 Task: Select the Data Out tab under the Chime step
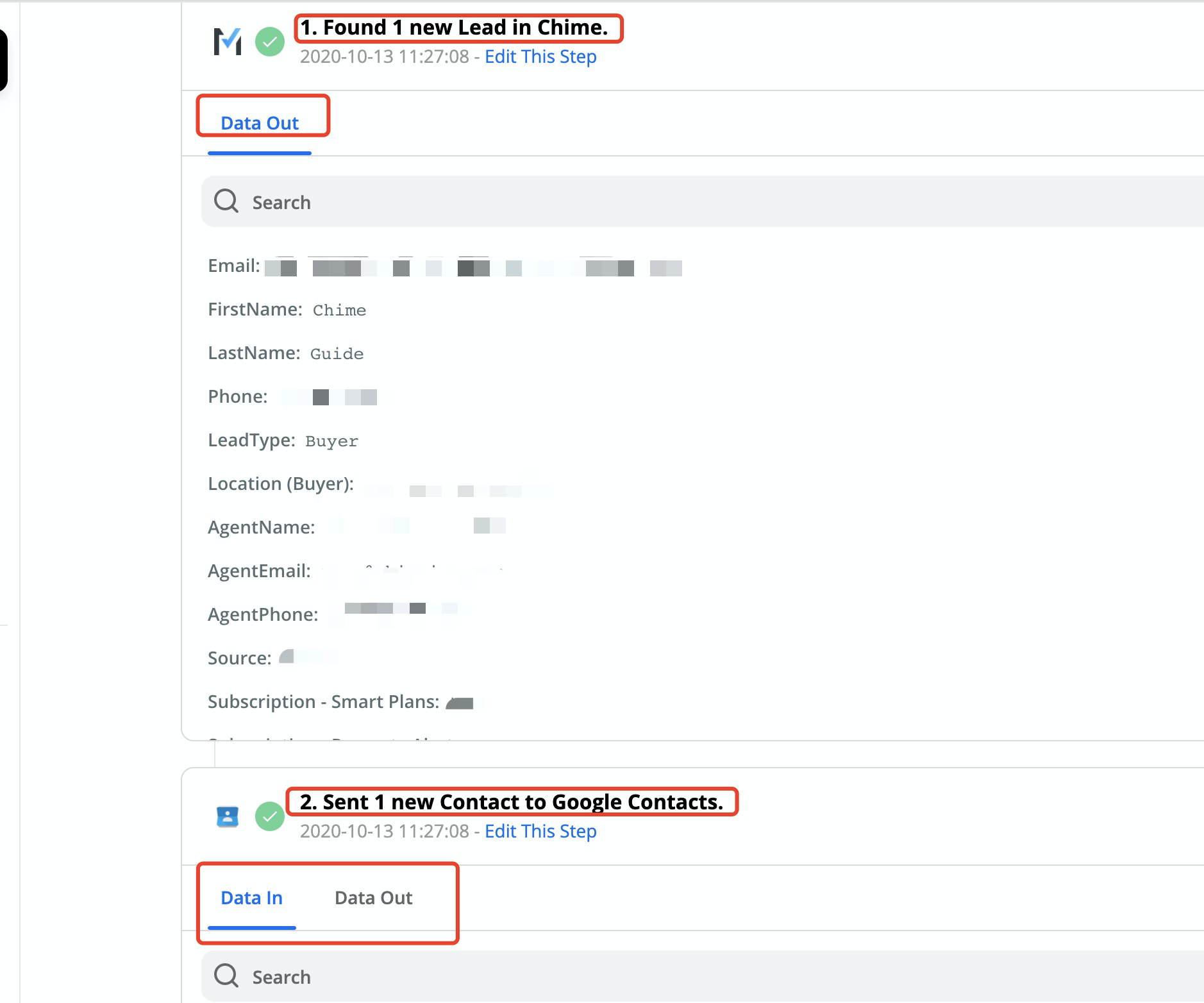pos(260,123)
